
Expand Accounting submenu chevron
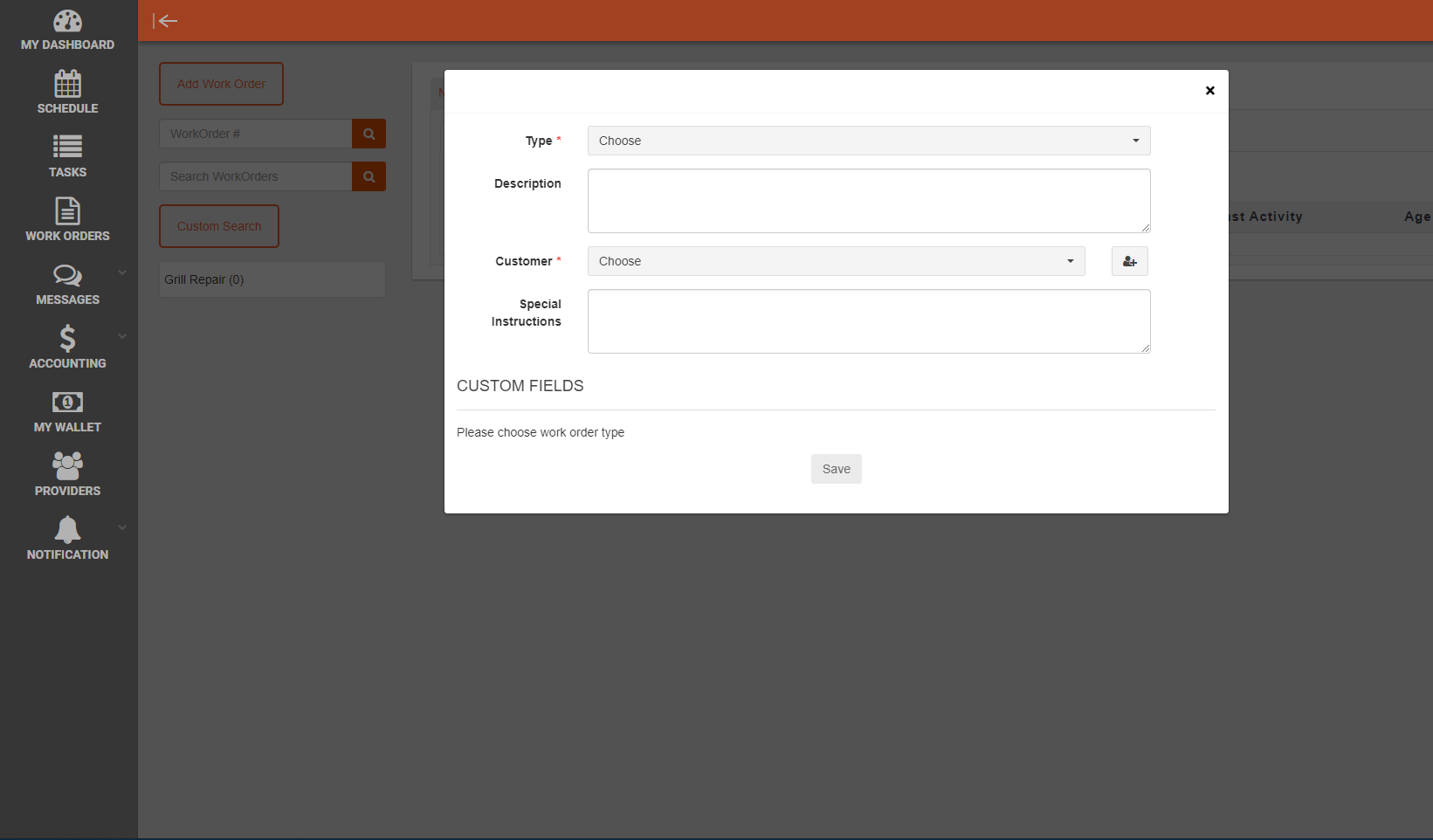122,336
